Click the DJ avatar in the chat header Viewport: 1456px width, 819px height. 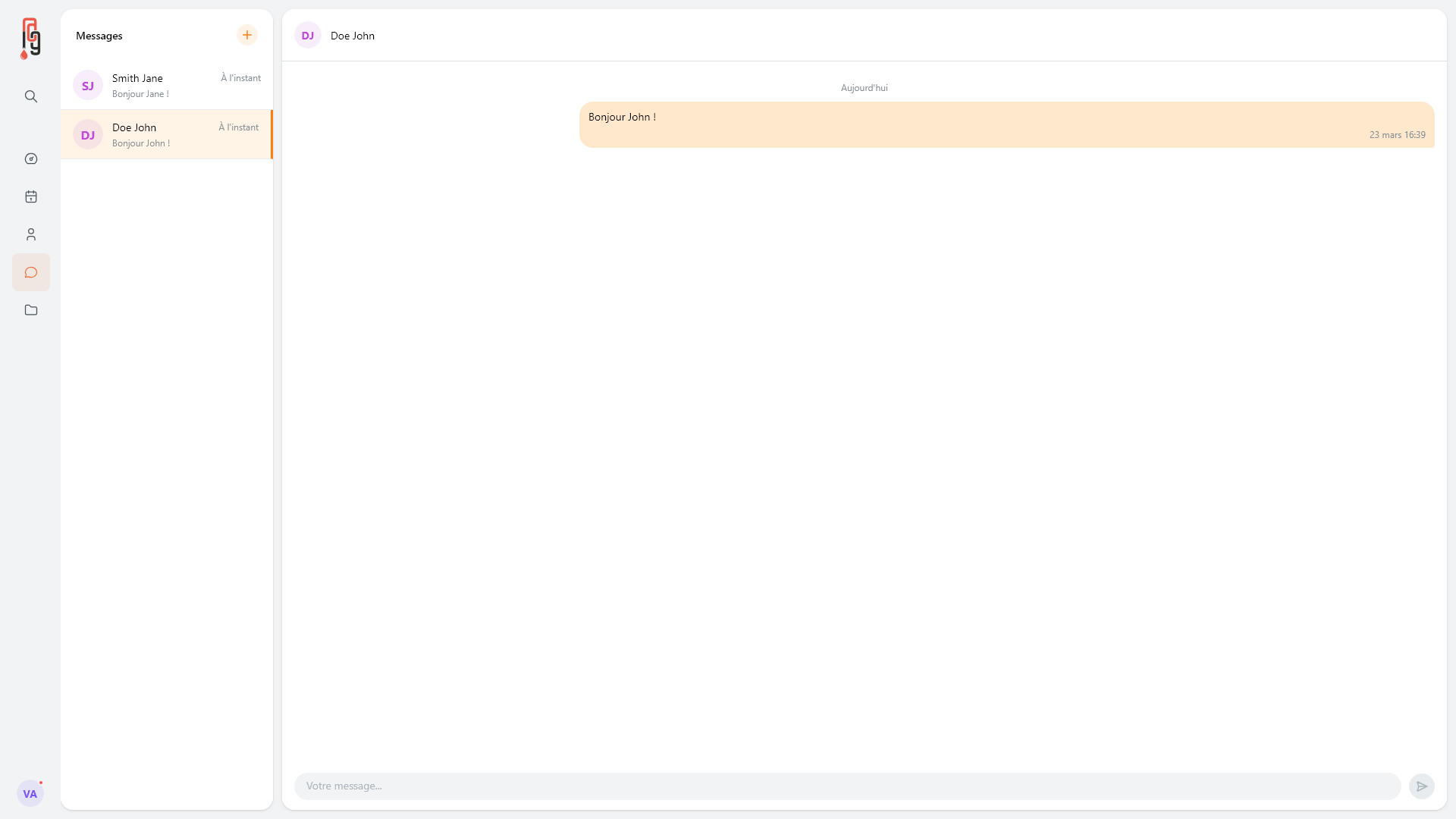pyautogui.click(x=307, y=35)
